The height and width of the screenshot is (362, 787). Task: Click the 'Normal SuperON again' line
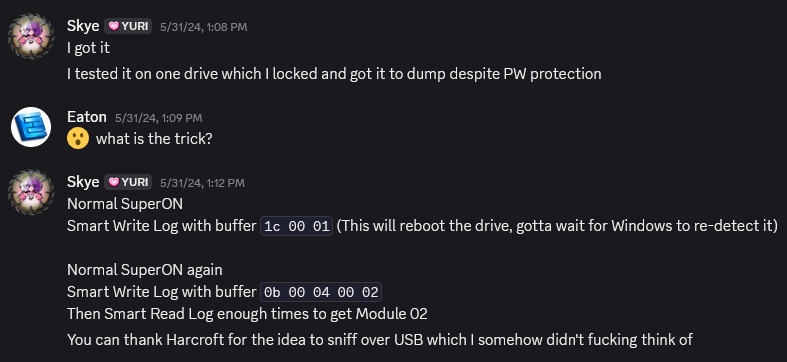145,270
